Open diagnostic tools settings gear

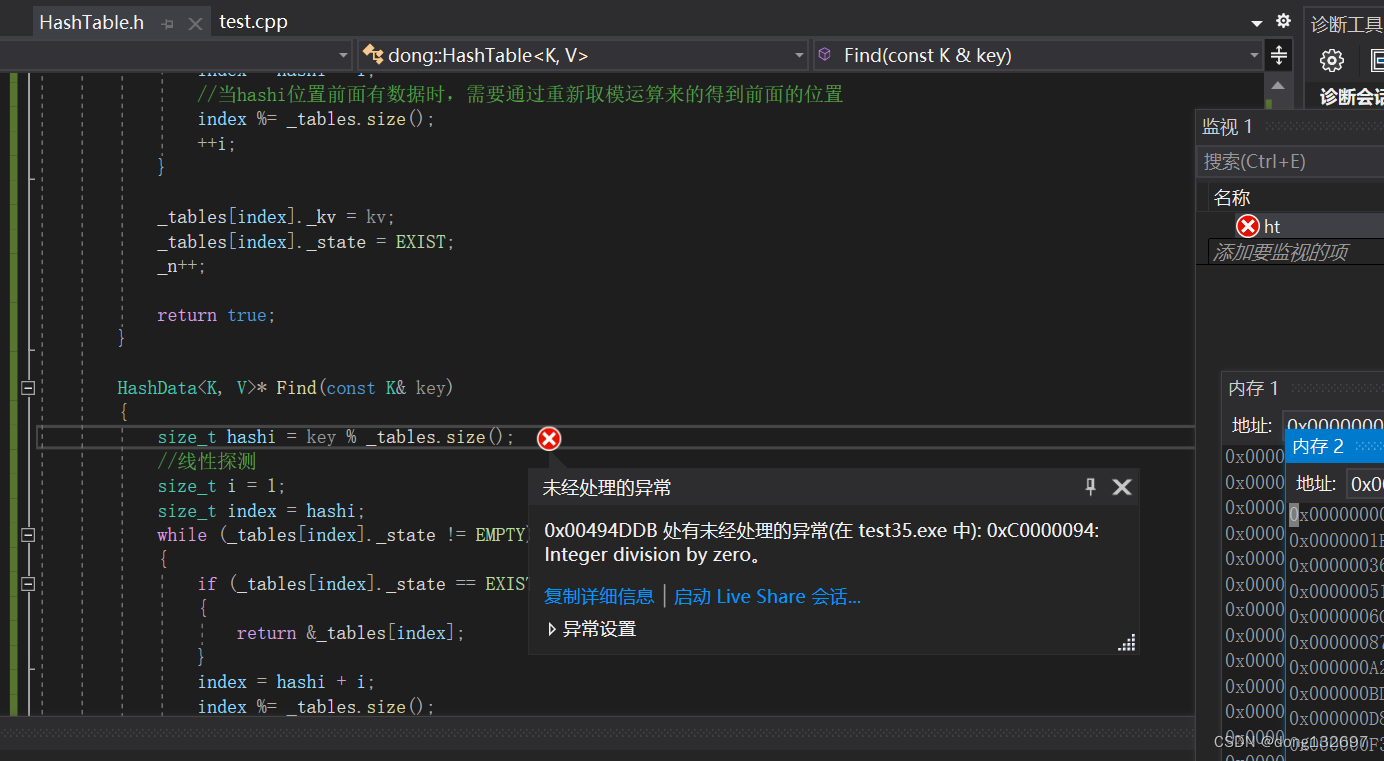click(x=1332, y=61)
